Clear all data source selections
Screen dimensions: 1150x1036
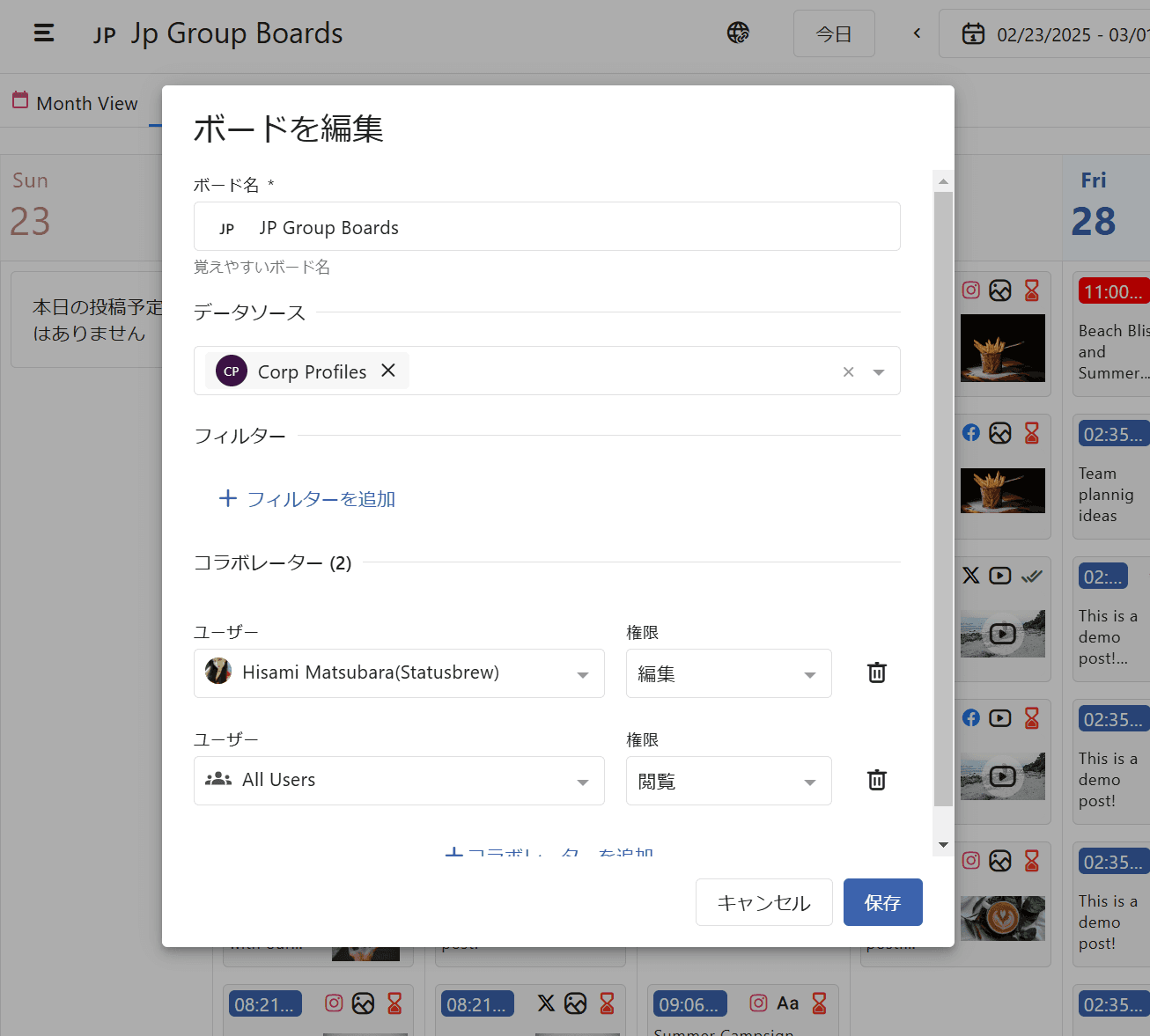[848, 372]
